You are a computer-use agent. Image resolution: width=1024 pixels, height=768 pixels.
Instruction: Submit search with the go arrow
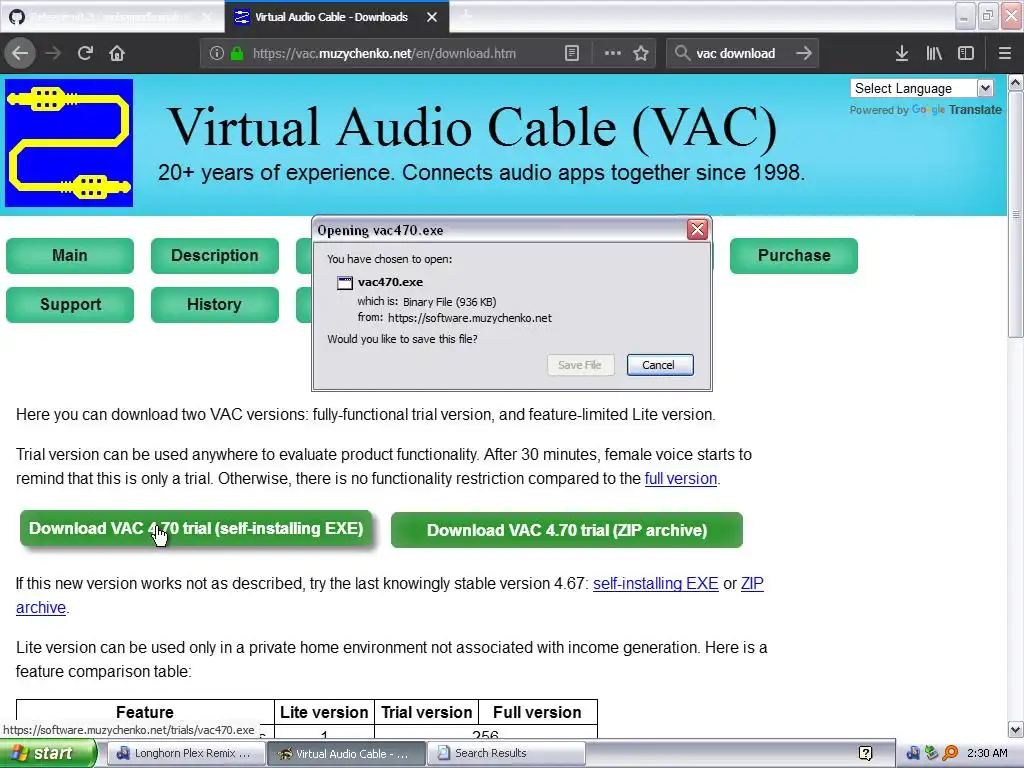(x=804, y=54)
